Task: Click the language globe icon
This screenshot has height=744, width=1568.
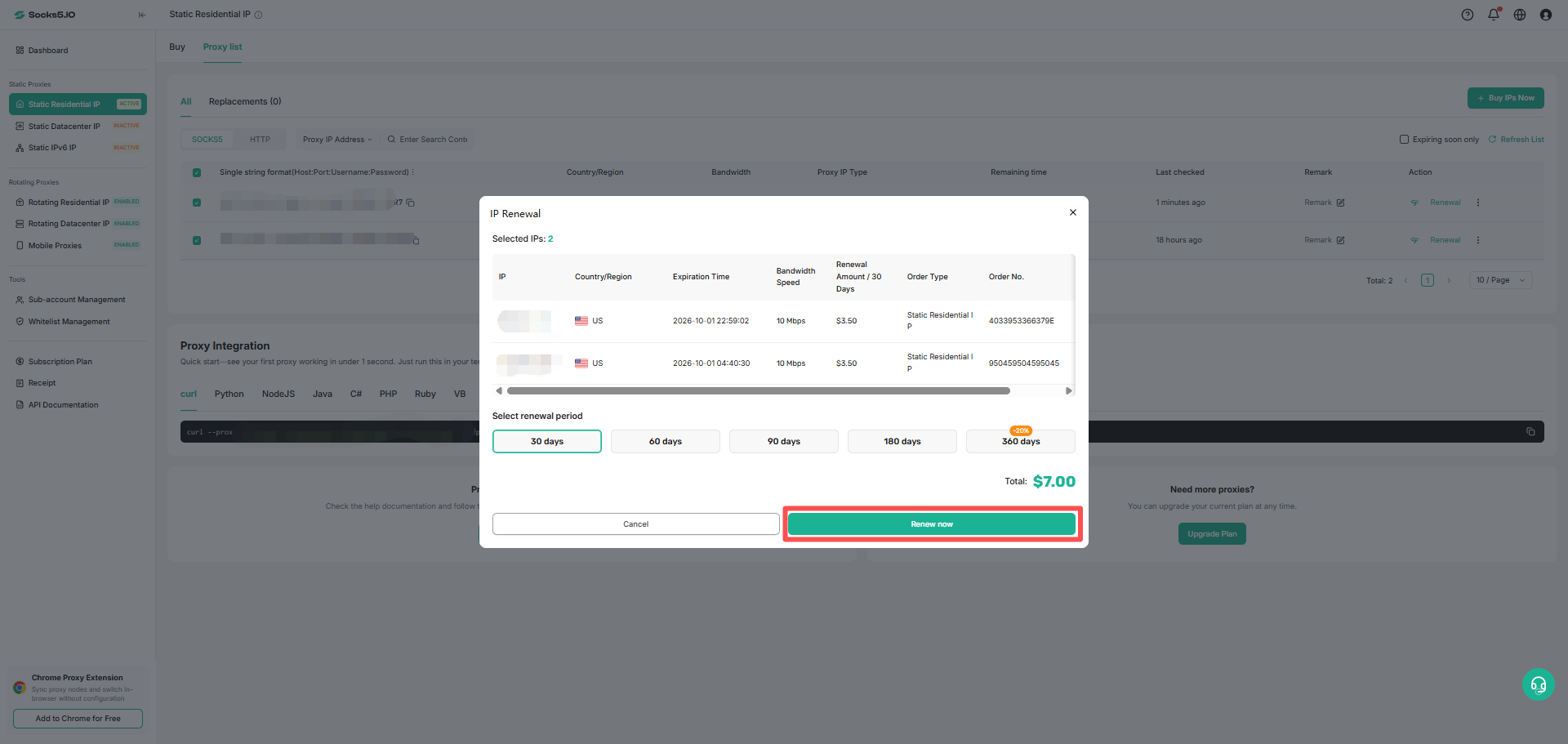Action: [x=1520, y=15]
